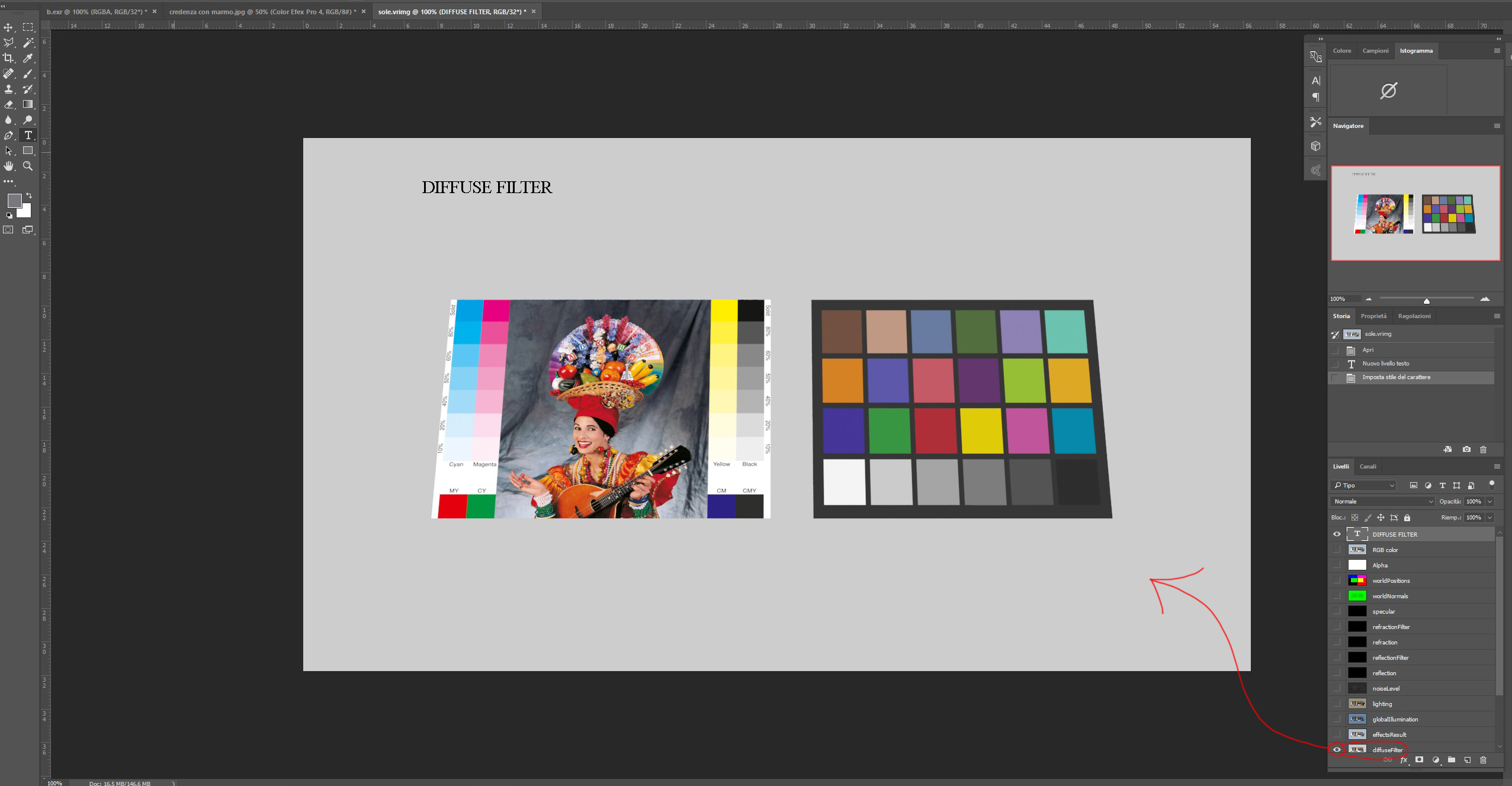Choose the Hand tool

(x=8, y=166)
